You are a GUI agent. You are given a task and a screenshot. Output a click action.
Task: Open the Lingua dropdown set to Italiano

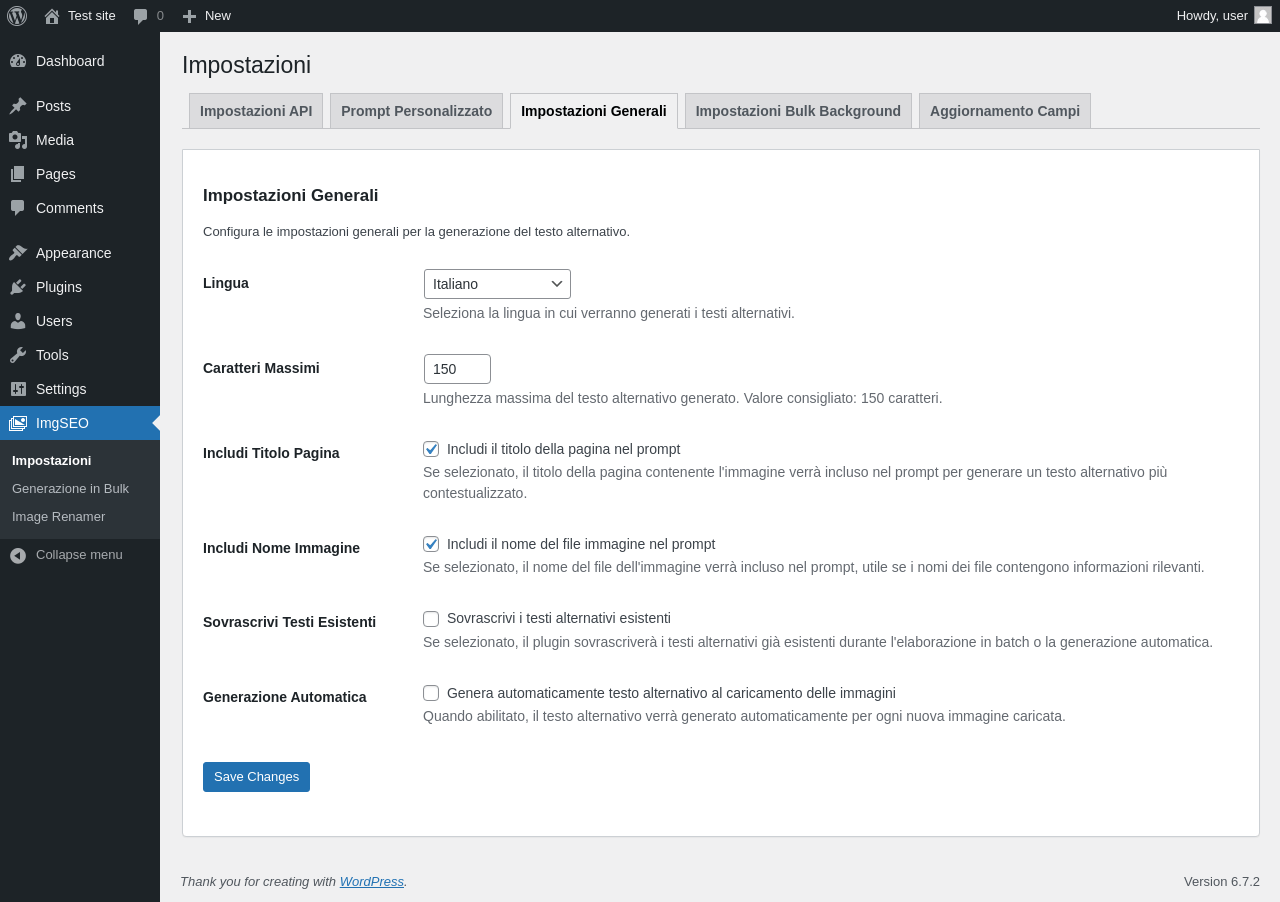[x=497, y=284]
